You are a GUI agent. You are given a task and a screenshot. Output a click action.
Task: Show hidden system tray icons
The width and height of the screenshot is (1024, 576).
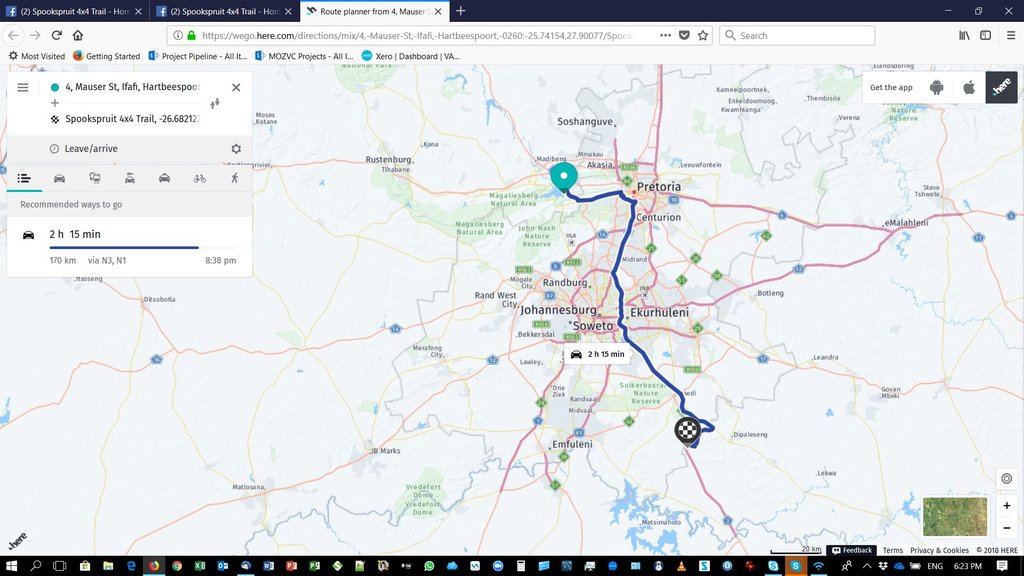(x=867, y=566)
